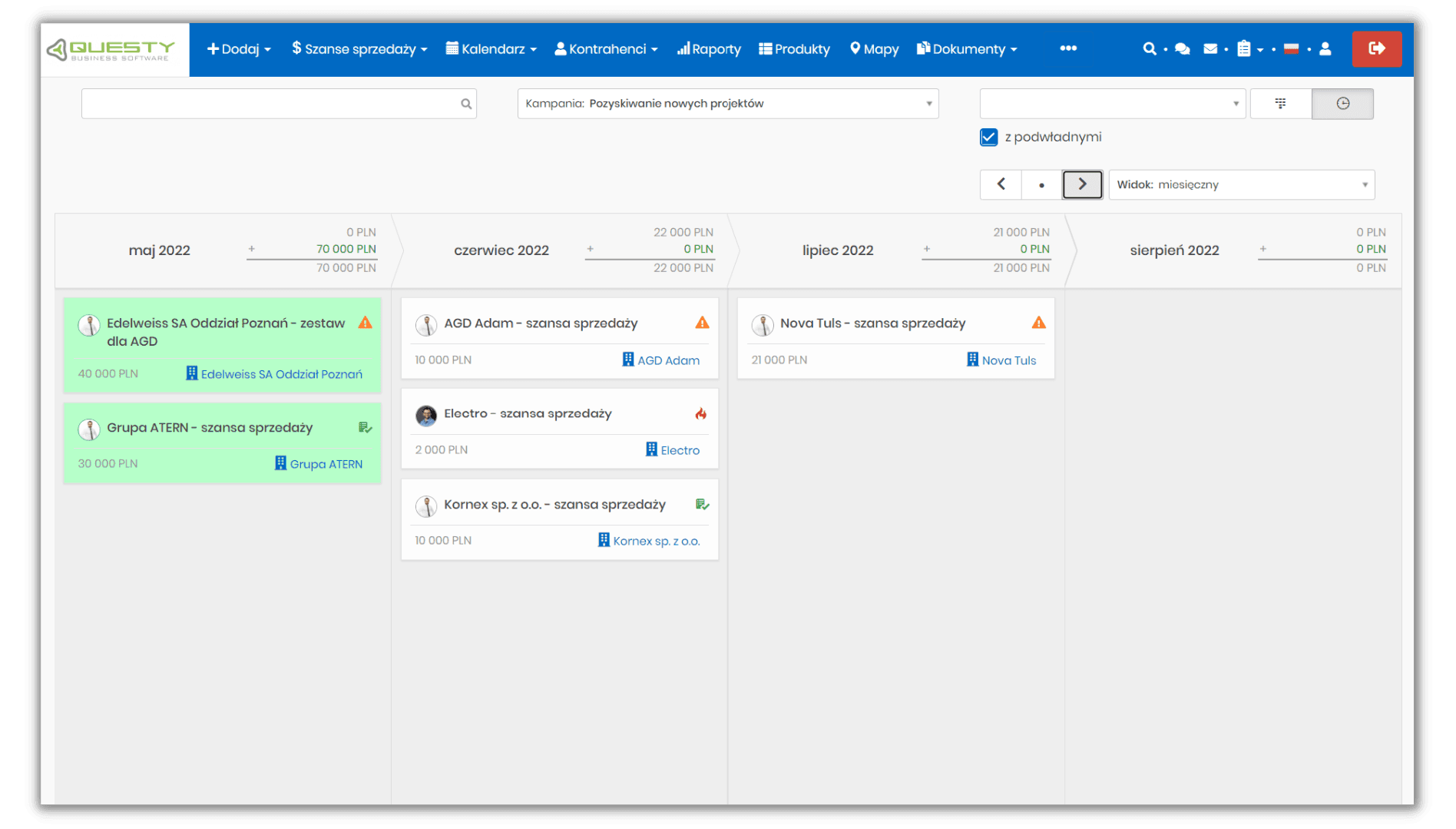Jump to current period dot button
Screen dimensions: 1456x829
(1041, 184)
